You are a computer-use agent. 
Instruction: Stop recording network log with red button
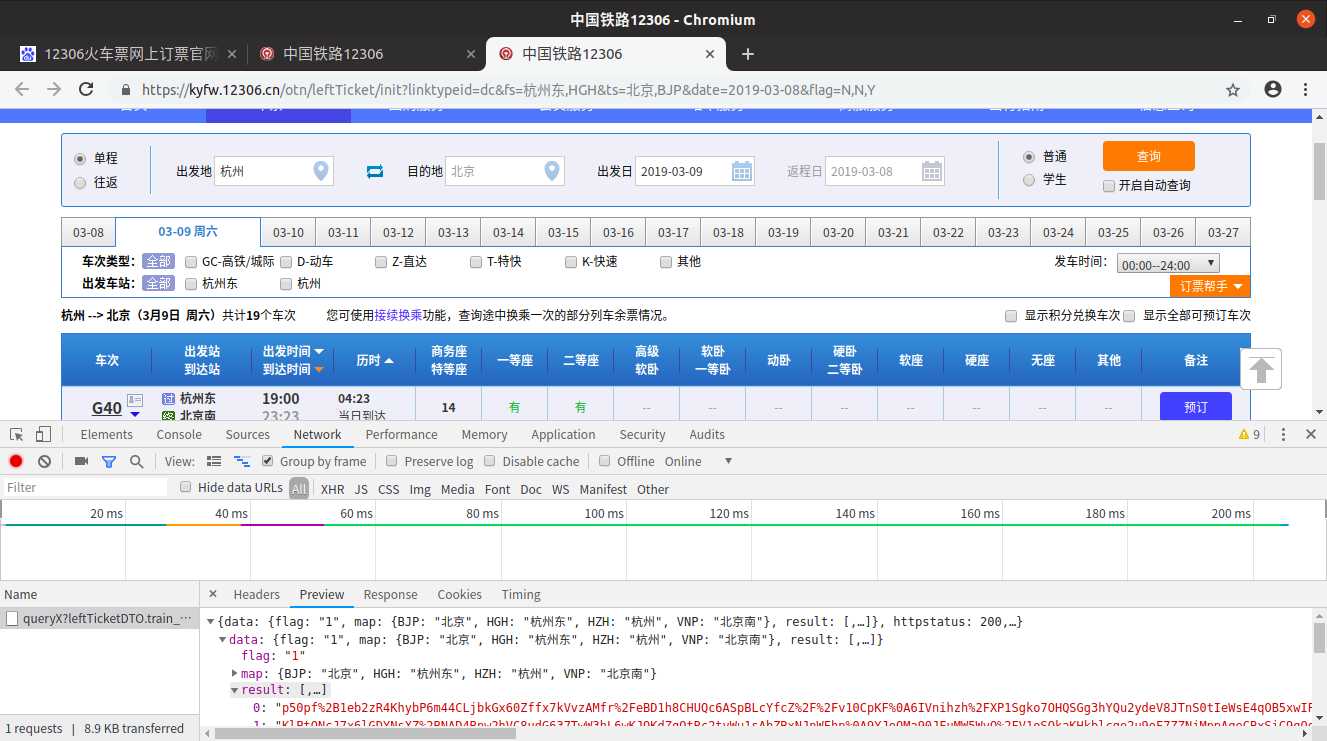pyautogui.click(x=16, y=461)
